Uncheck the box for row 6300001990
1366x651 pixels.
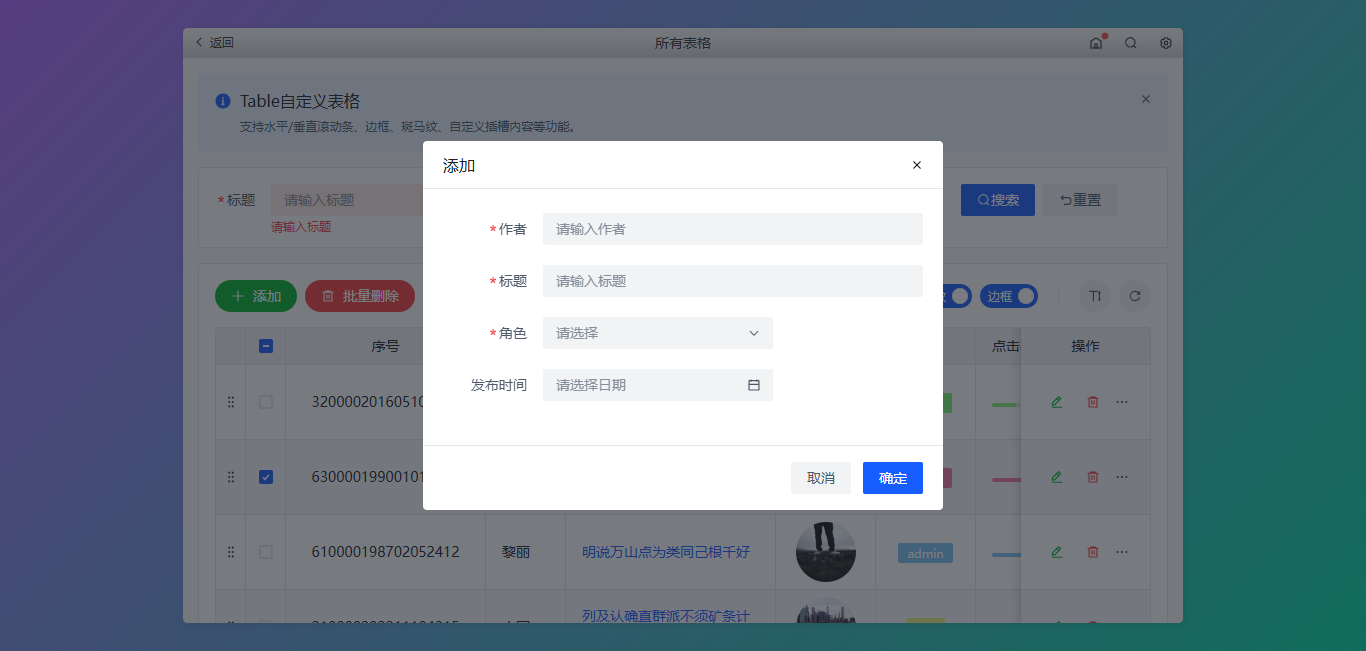[266, 477]
